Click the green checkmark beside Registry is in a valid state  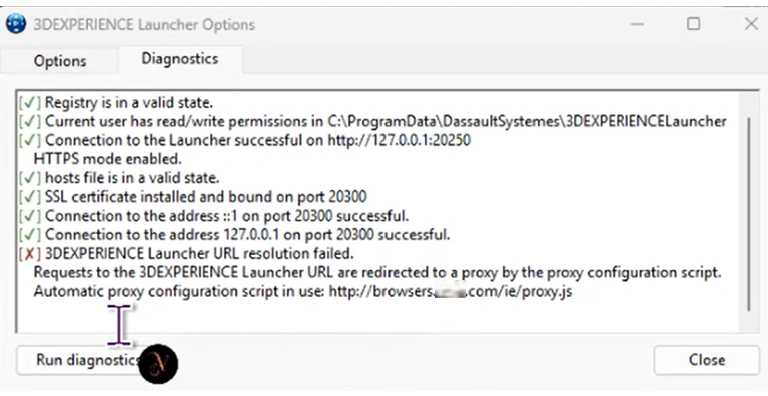(x=30, y=102)
